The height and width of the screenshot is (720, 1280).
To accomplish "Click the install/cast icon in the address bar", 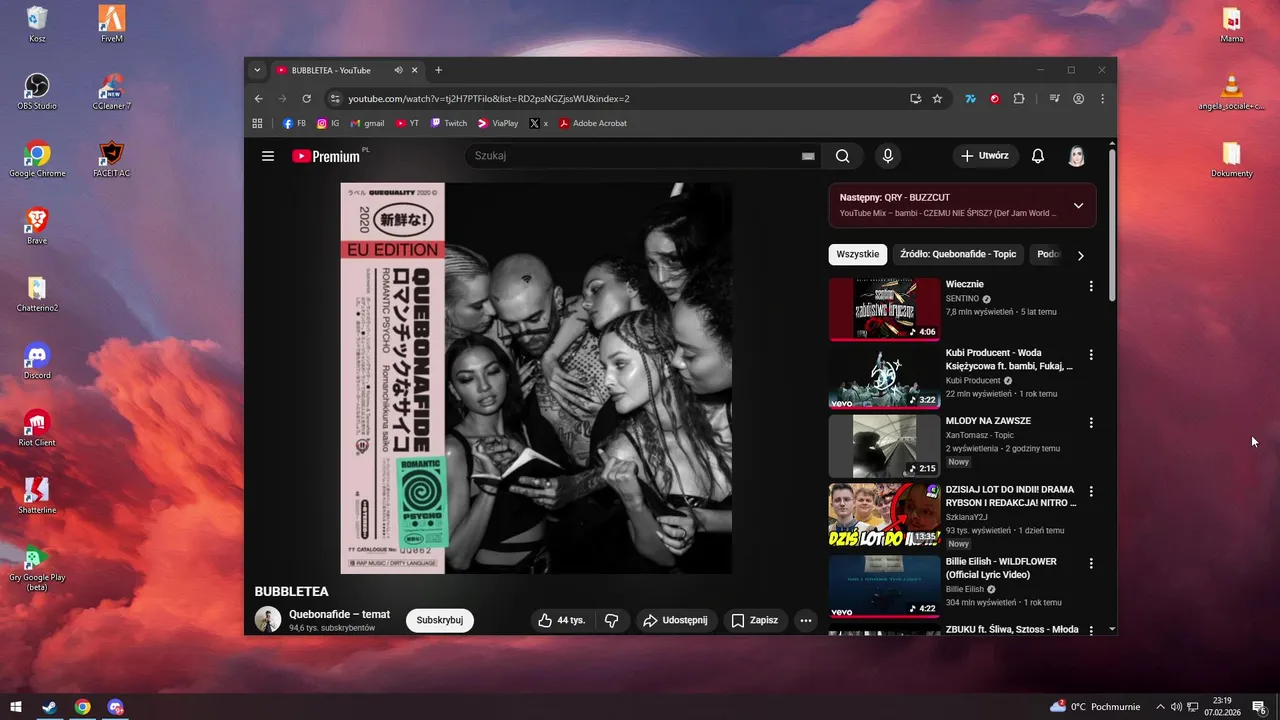I will (x=915, y=99).
